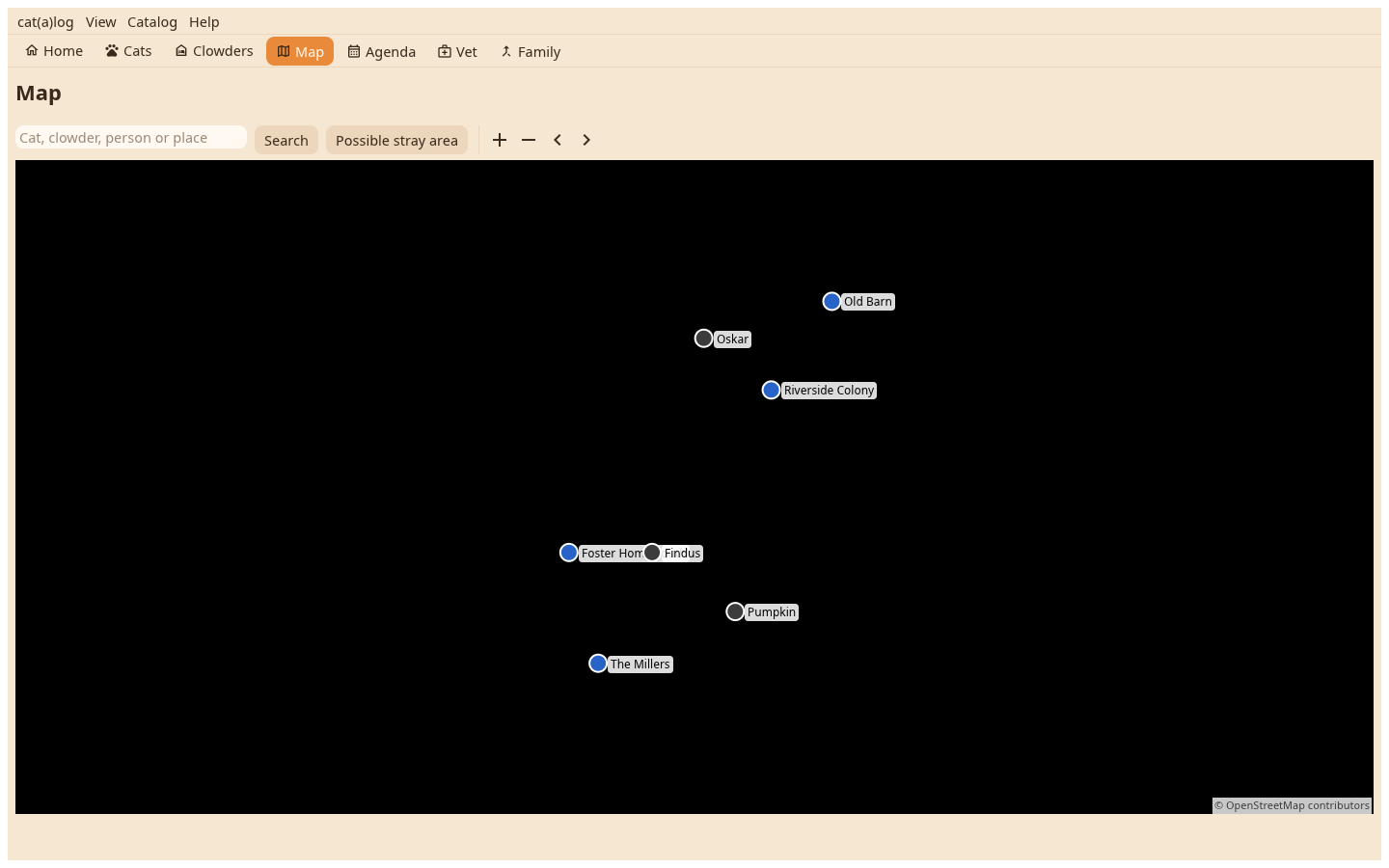The image size is (1389, 868).
Task: Select the Foster Home blue marker
Action: [x=569, y=553]
